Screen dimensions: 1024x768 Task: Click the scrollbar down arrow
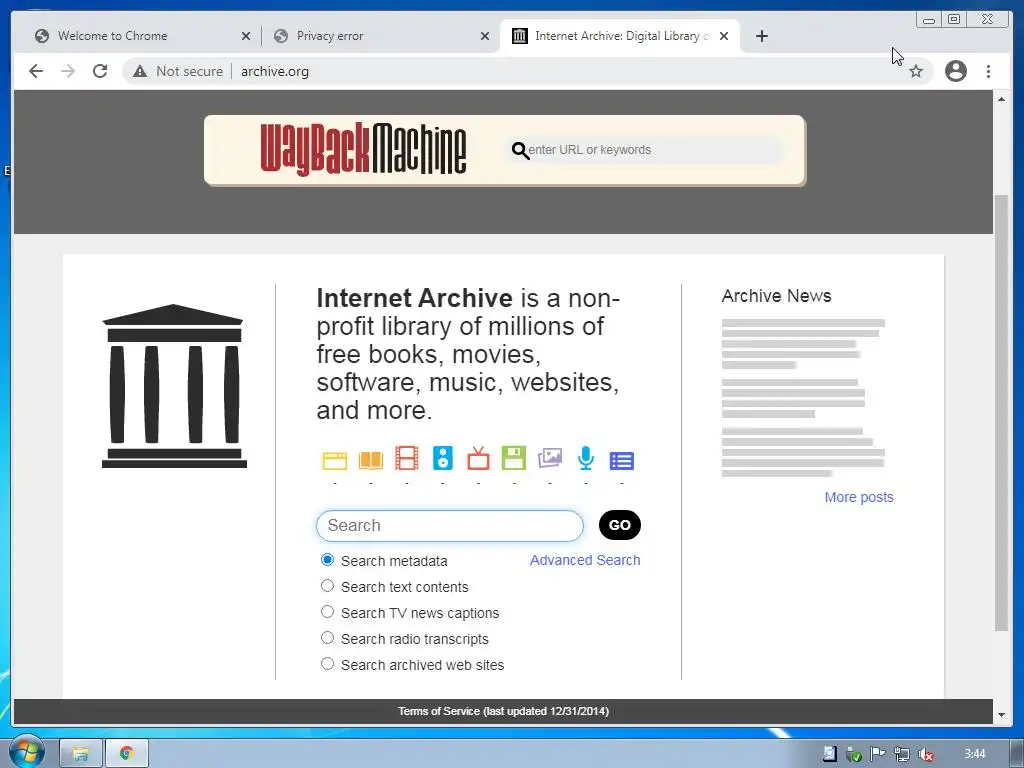(x=1001, y=714)
